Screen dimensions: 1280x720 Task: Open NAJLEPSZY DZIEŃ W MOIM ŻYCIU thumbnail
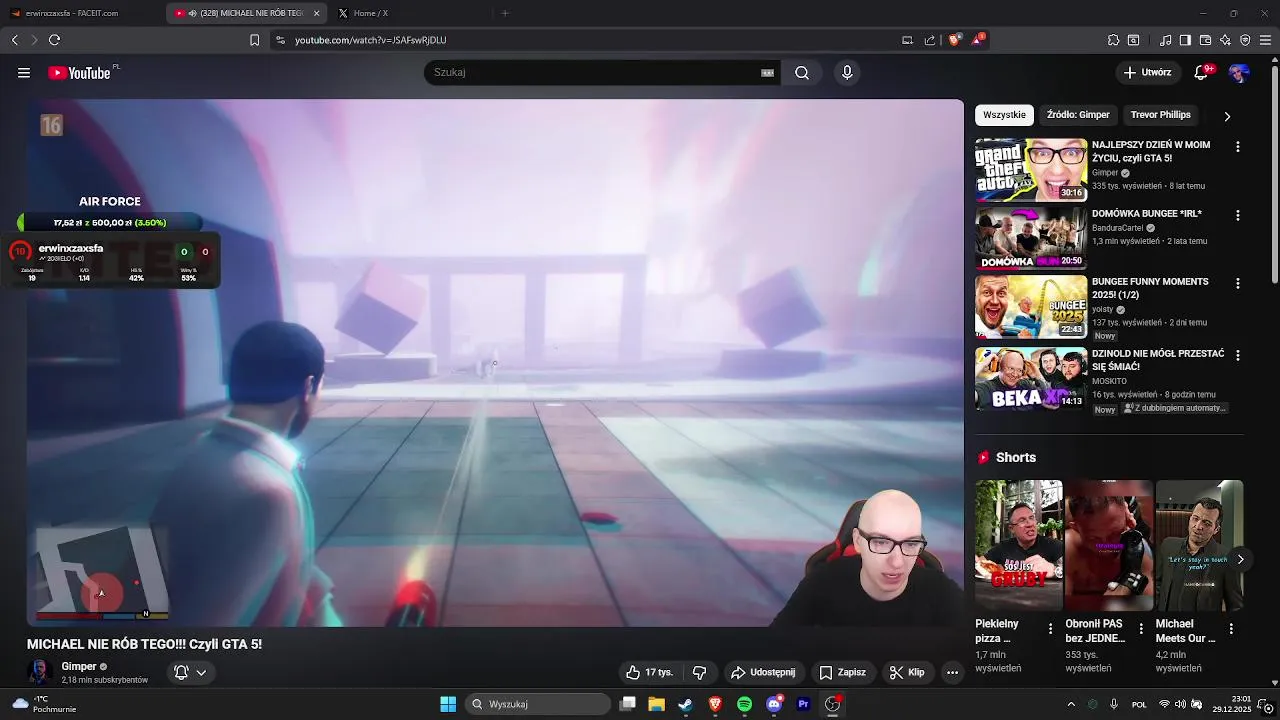coord(1031,170)
